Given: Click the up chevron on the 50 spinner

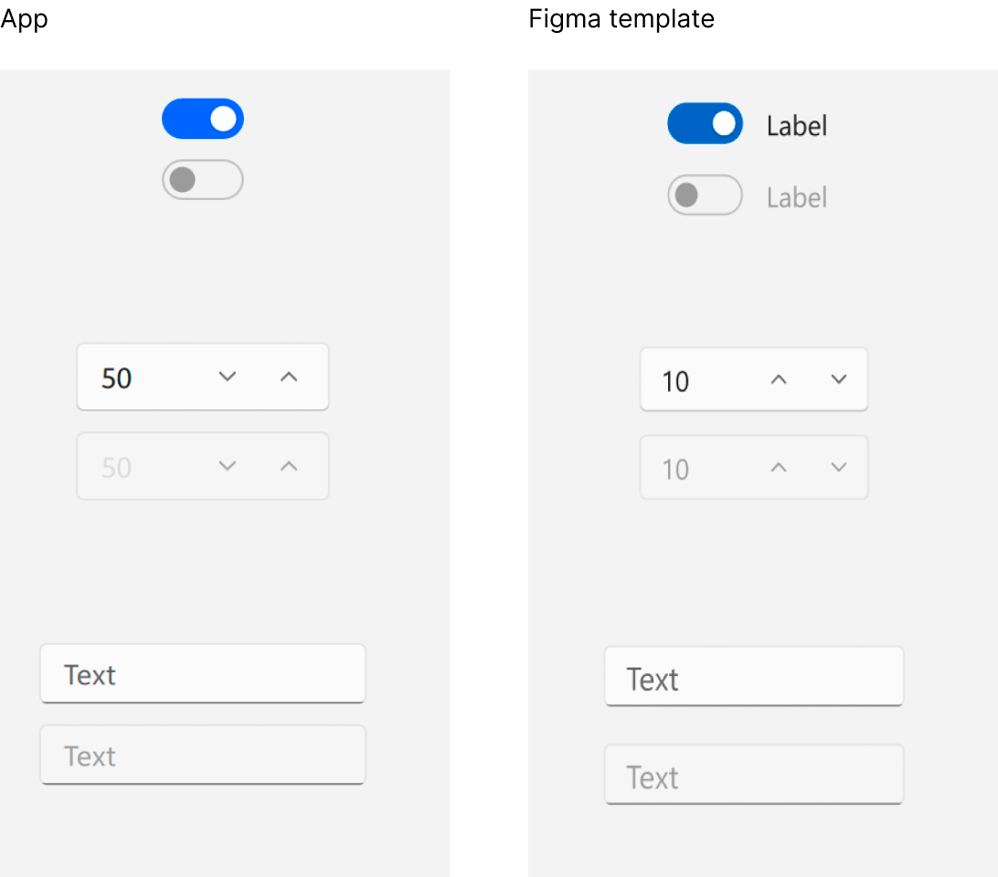Looking at the screenshot, I should [x=289, y=377].
